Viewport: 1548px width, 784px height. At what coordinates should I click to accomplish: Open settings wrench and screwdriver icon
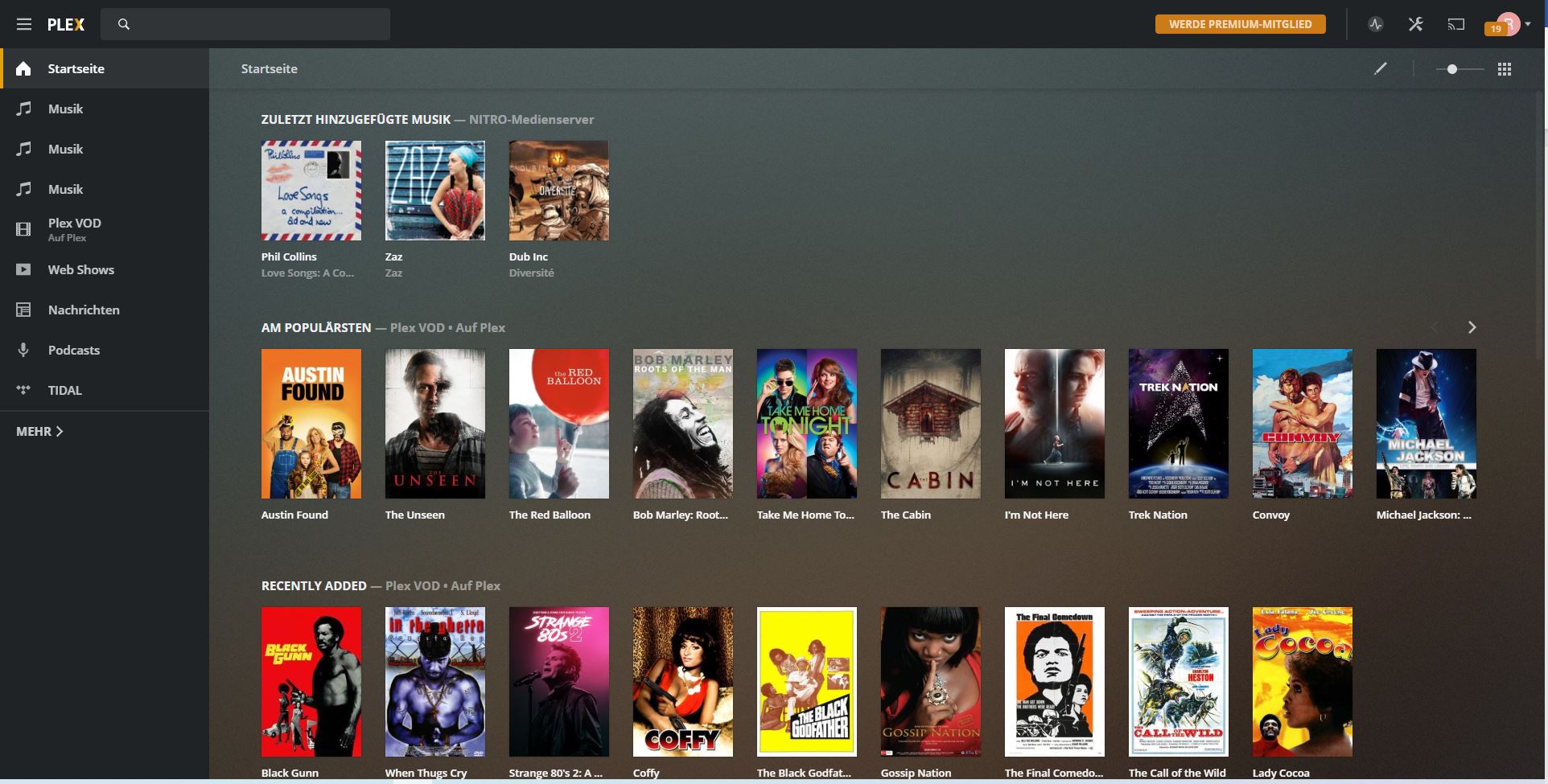[1416, 24]
